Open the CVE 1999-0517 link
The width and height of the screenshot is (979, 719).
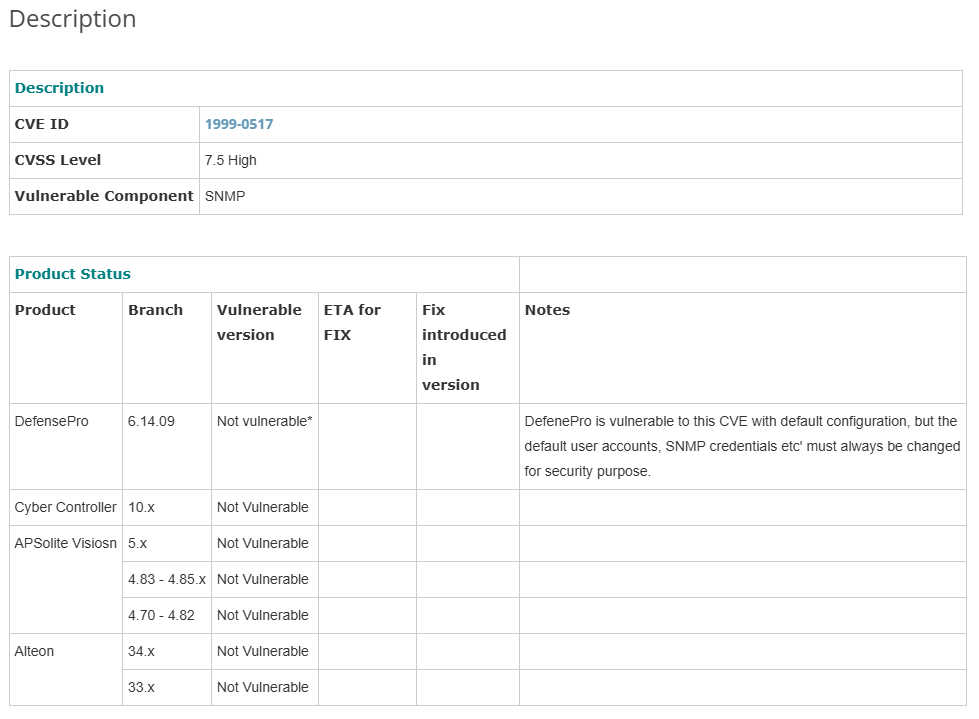(x=239, y=124)
